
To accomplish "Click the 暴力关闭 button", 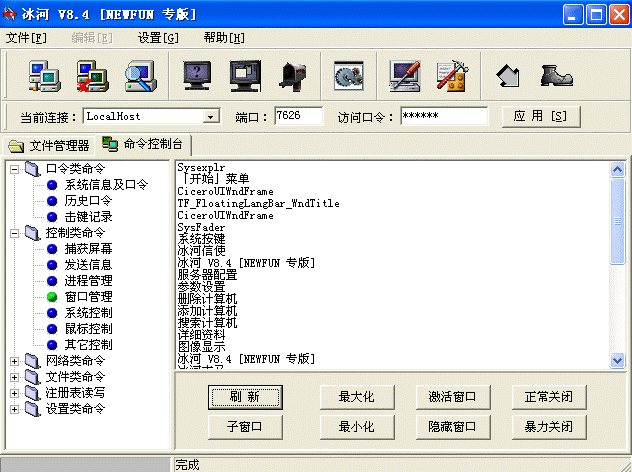I will (549, 427).
